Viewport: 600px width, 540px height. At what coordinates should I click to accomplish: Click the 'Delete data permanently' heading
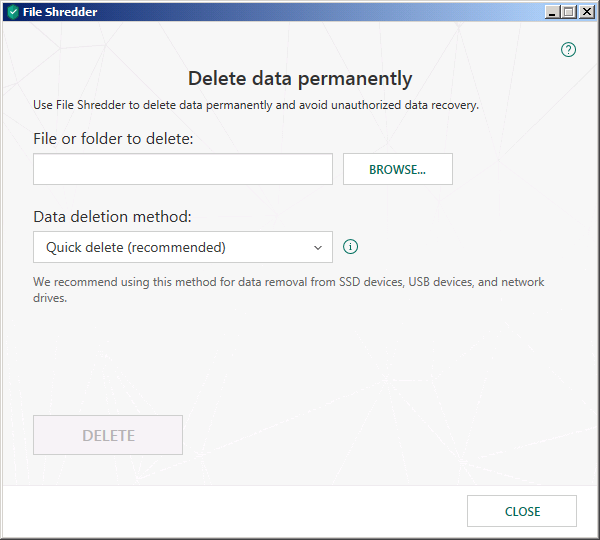[300, 78]
